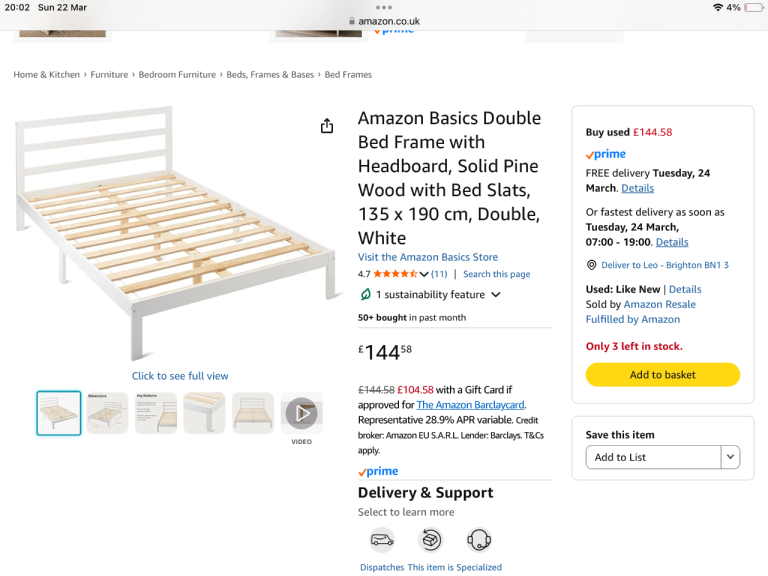768x576 pixels.
Task: Open Beds, Frames & Bases breadcrumb
Action: tap(270, 75)
